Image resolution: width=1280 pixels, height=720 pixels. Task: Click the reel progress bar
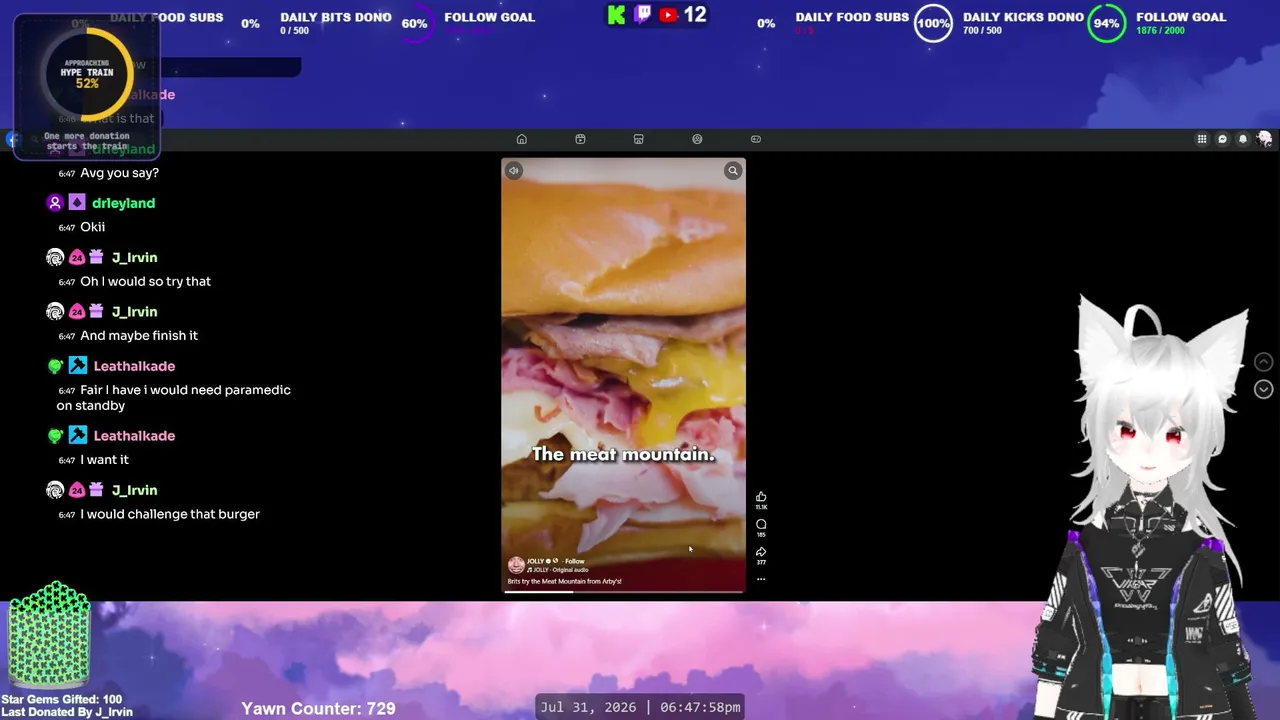point(623,591)
